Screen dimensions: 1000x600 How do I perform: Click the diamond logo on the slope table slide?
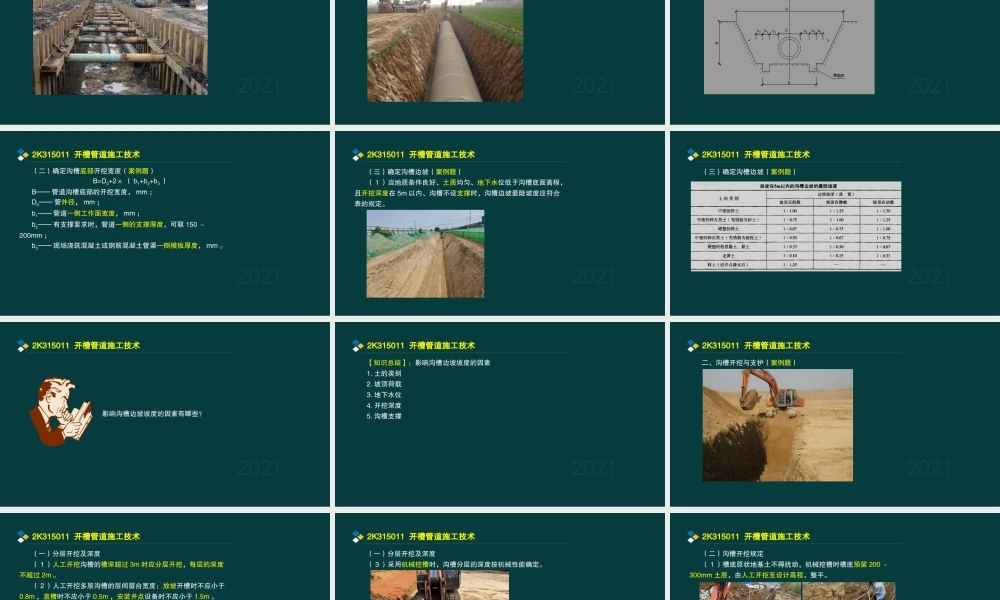(693, 155)
